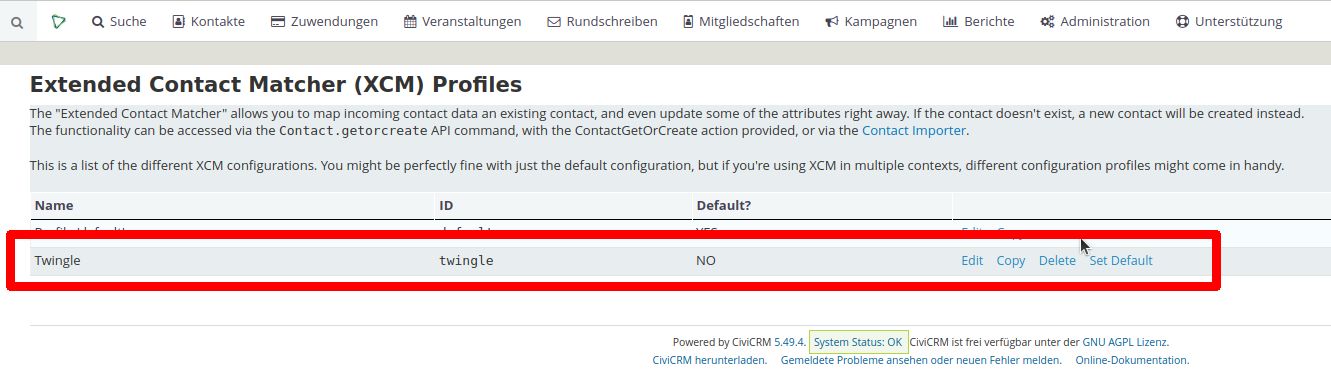This screenshot has height=392, width=1331.
Task: Open the Kontakte menu
Action: click(208, 21)
